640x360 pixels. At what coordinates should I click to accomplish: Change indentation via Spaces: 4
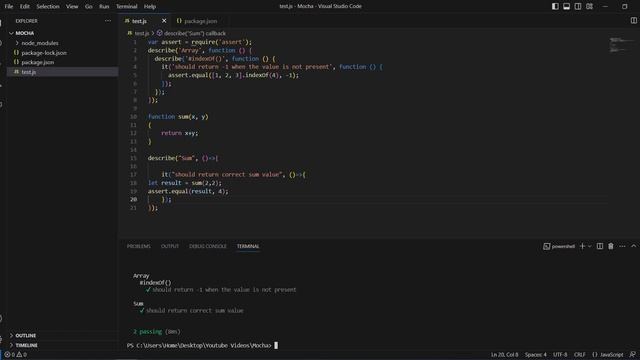point(536,355)
